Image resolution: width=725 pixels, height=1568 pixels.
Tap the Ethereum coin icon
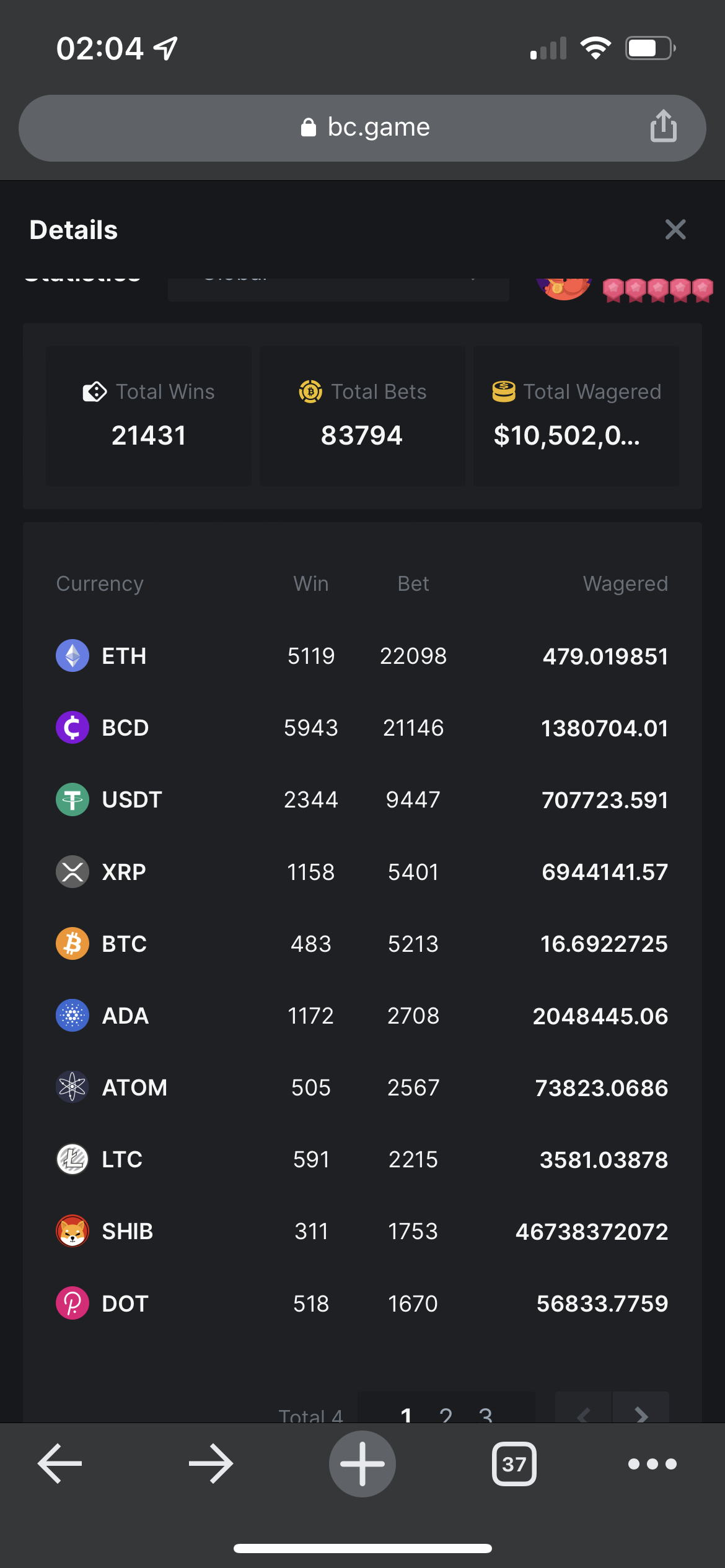click(x=72, y=655)
